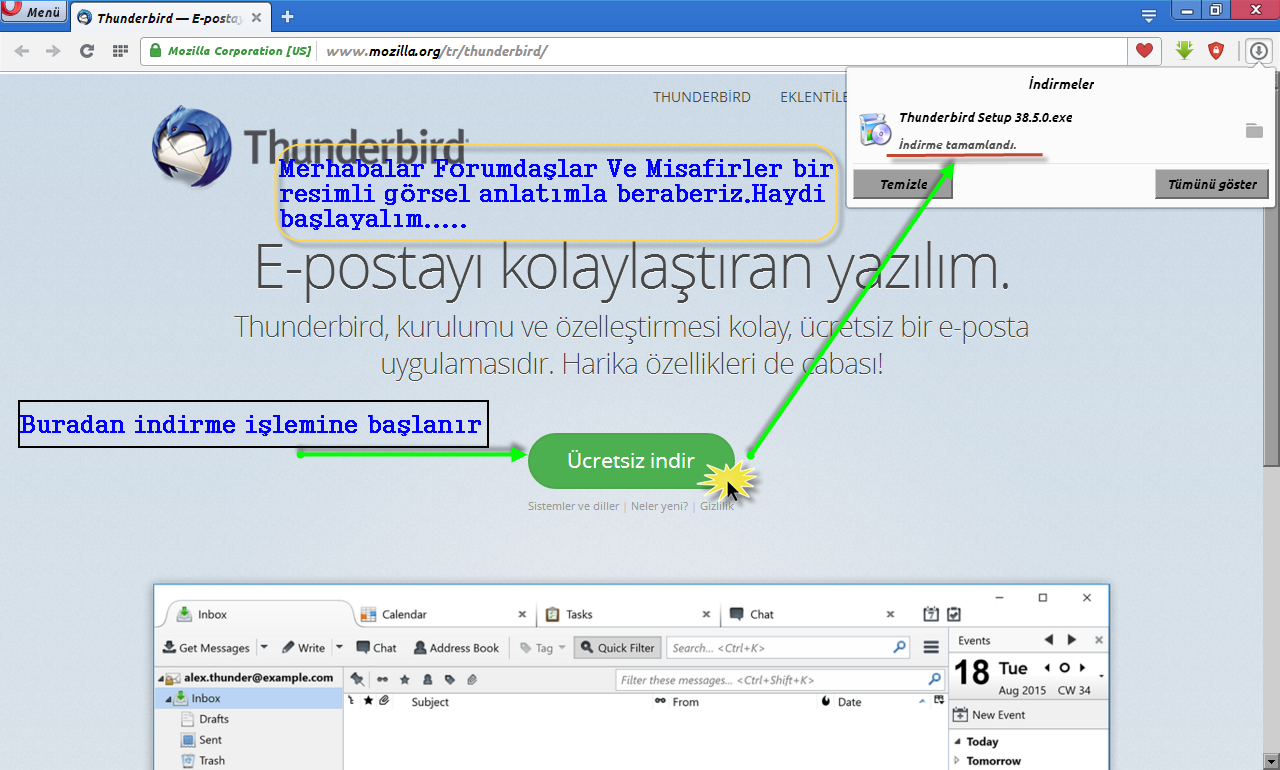Close the Thunderbird browser tab
1280x770 pixels.
coord(258,17)
